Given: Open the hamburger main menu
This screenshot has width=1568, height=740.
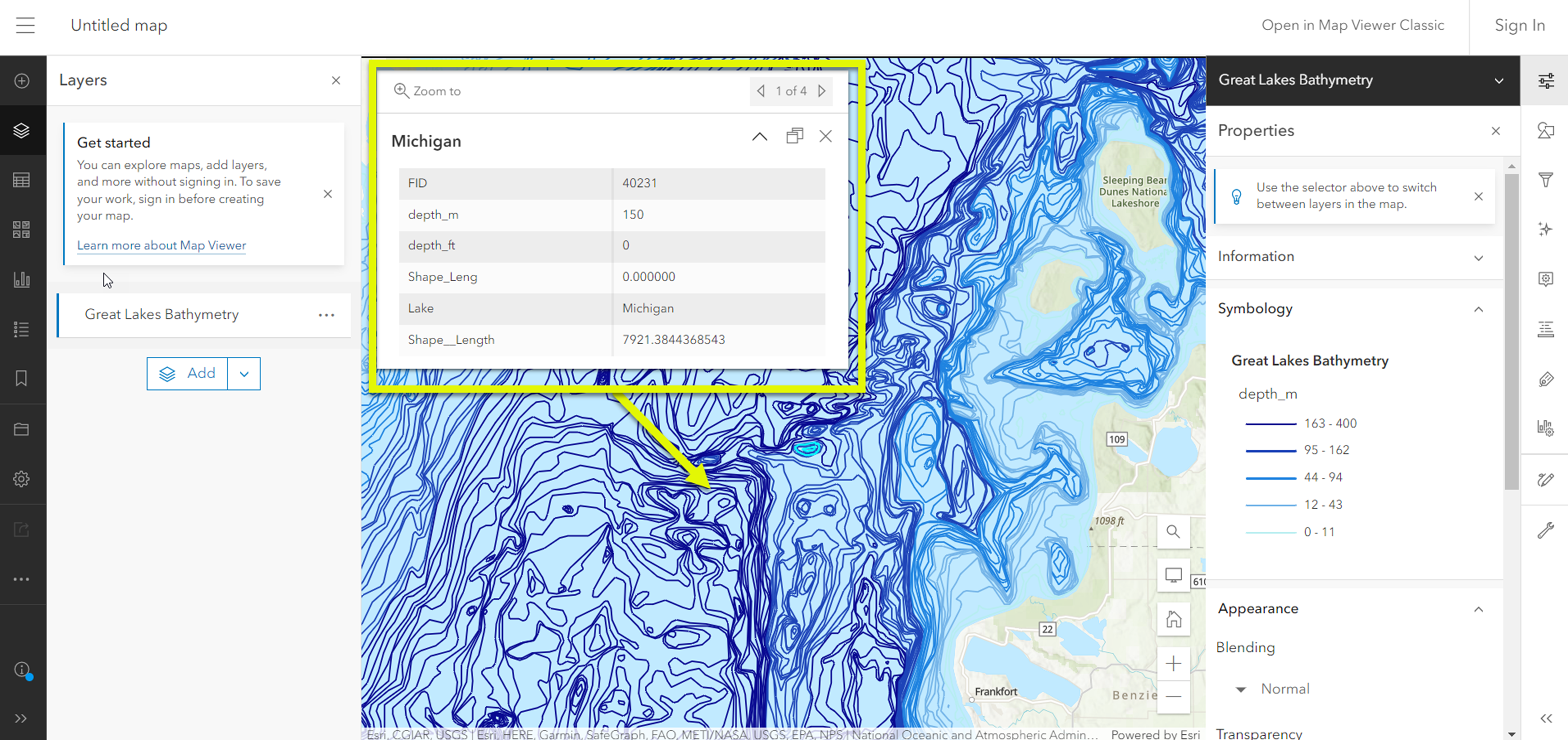Looking at the screenshot, I should pyautogui.click(x=25, y=25).
